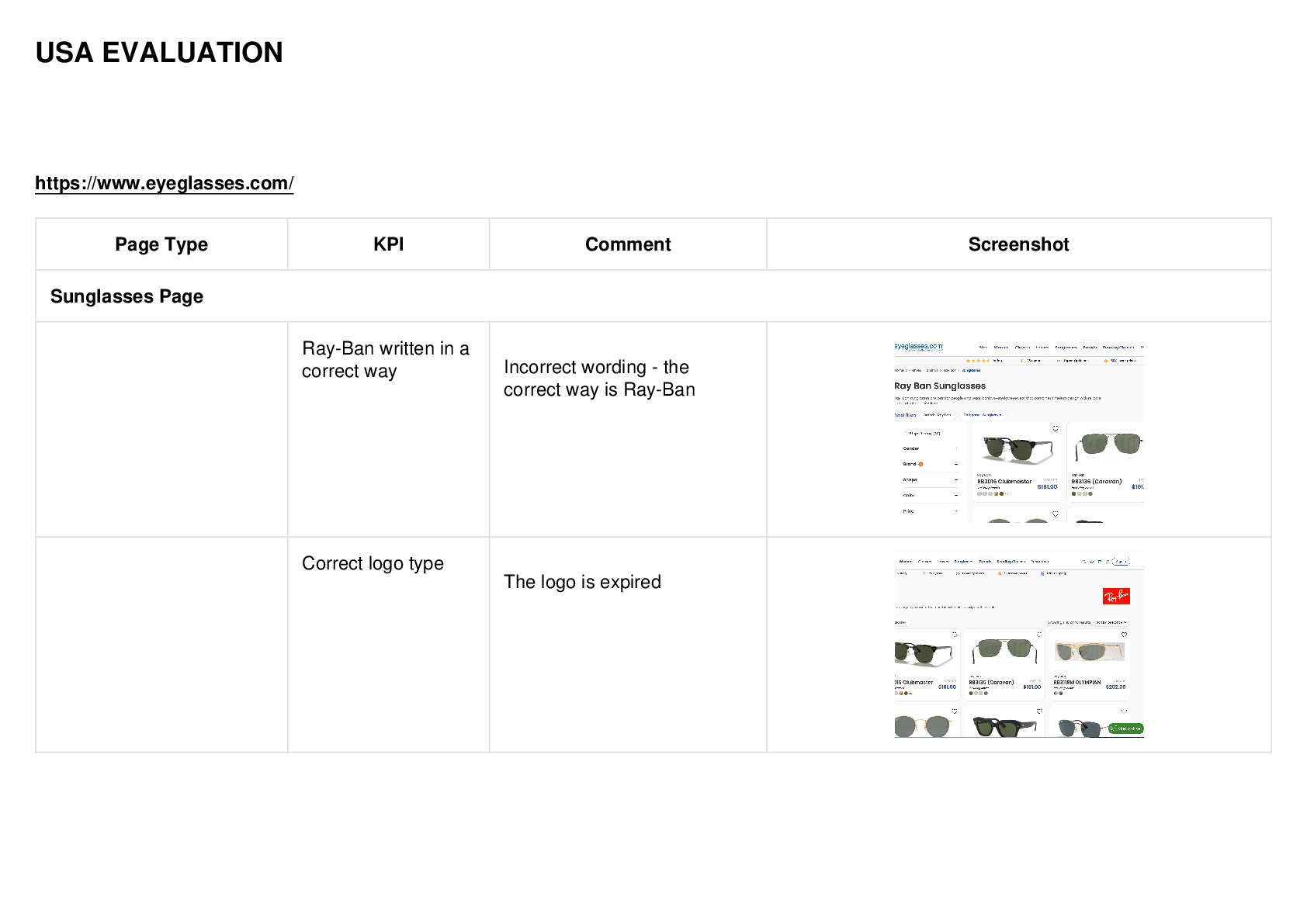Viewport: 1307px width, 924px height.
Task: Open the expired logo screenshot
Action: click(x=1019, y=646)
